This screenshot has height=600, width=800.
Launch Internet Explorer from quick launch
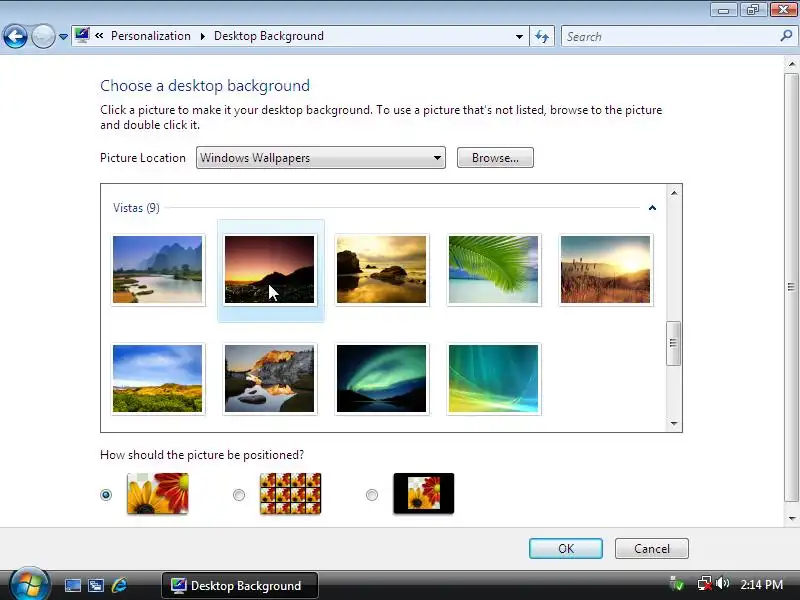119,585
